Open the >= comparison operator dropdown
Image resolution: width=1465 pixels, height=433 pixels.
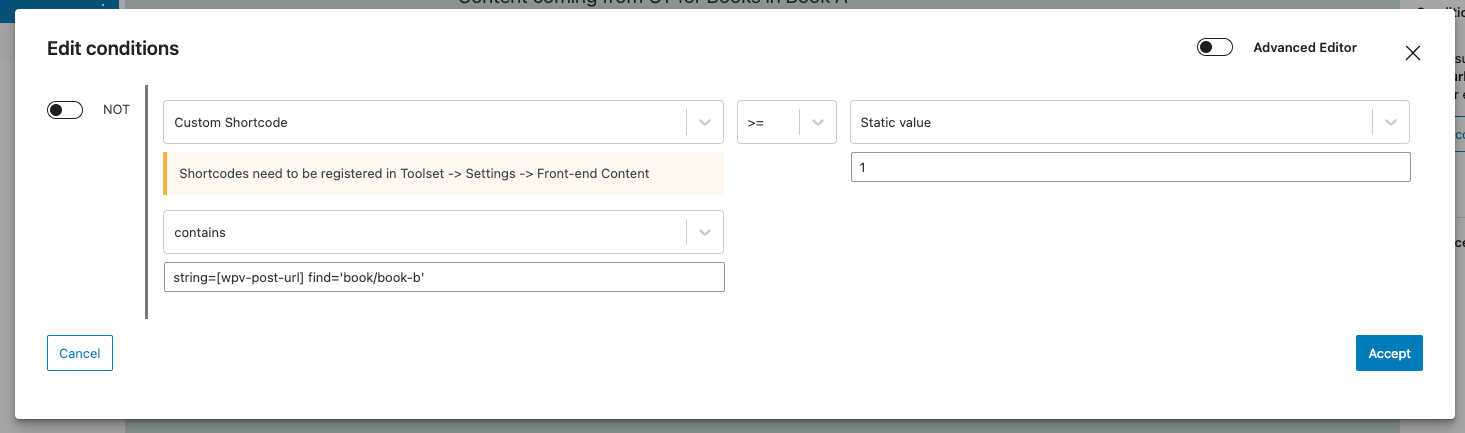787,122
